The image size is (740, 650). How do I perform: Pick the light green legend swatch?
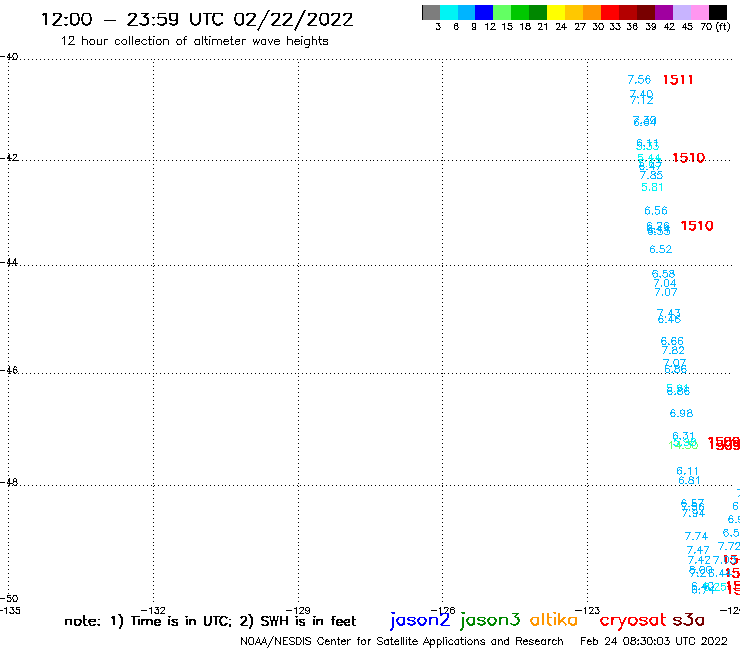point(502,12)
